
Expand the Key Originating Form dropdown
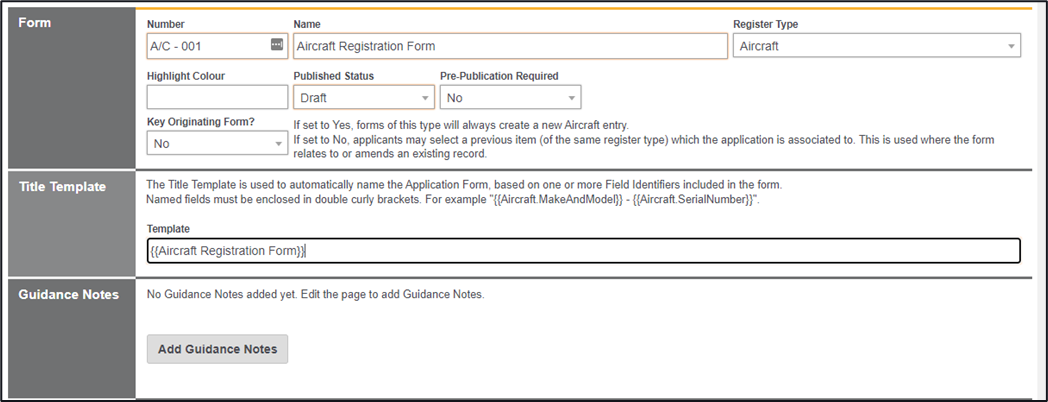[x=216, y=144]
